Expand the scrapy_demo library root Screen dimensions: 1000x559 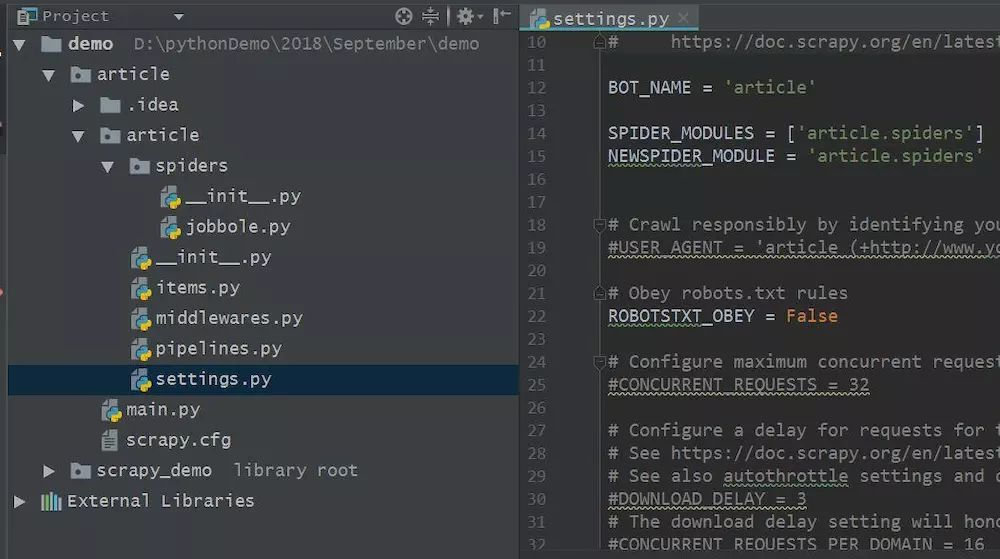pos(48,471)
